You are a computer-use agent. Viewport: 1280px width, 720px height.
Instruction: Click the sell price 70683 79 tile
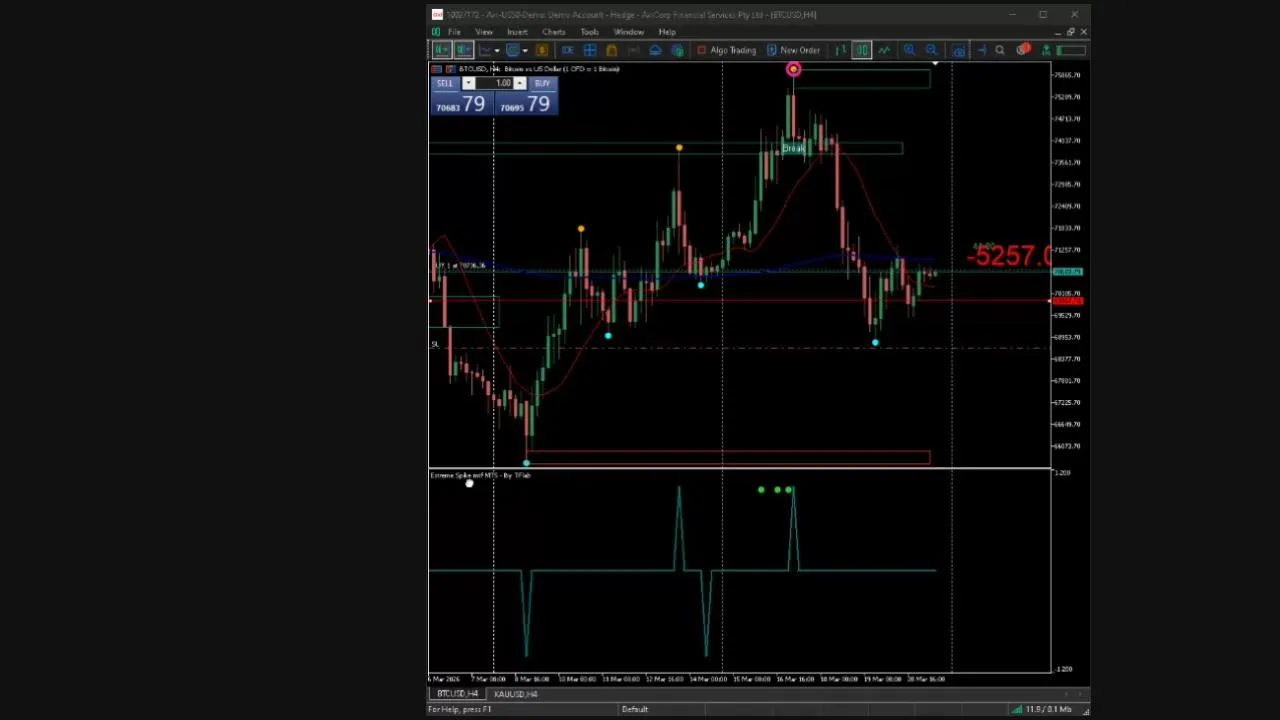tap(461, 103)
